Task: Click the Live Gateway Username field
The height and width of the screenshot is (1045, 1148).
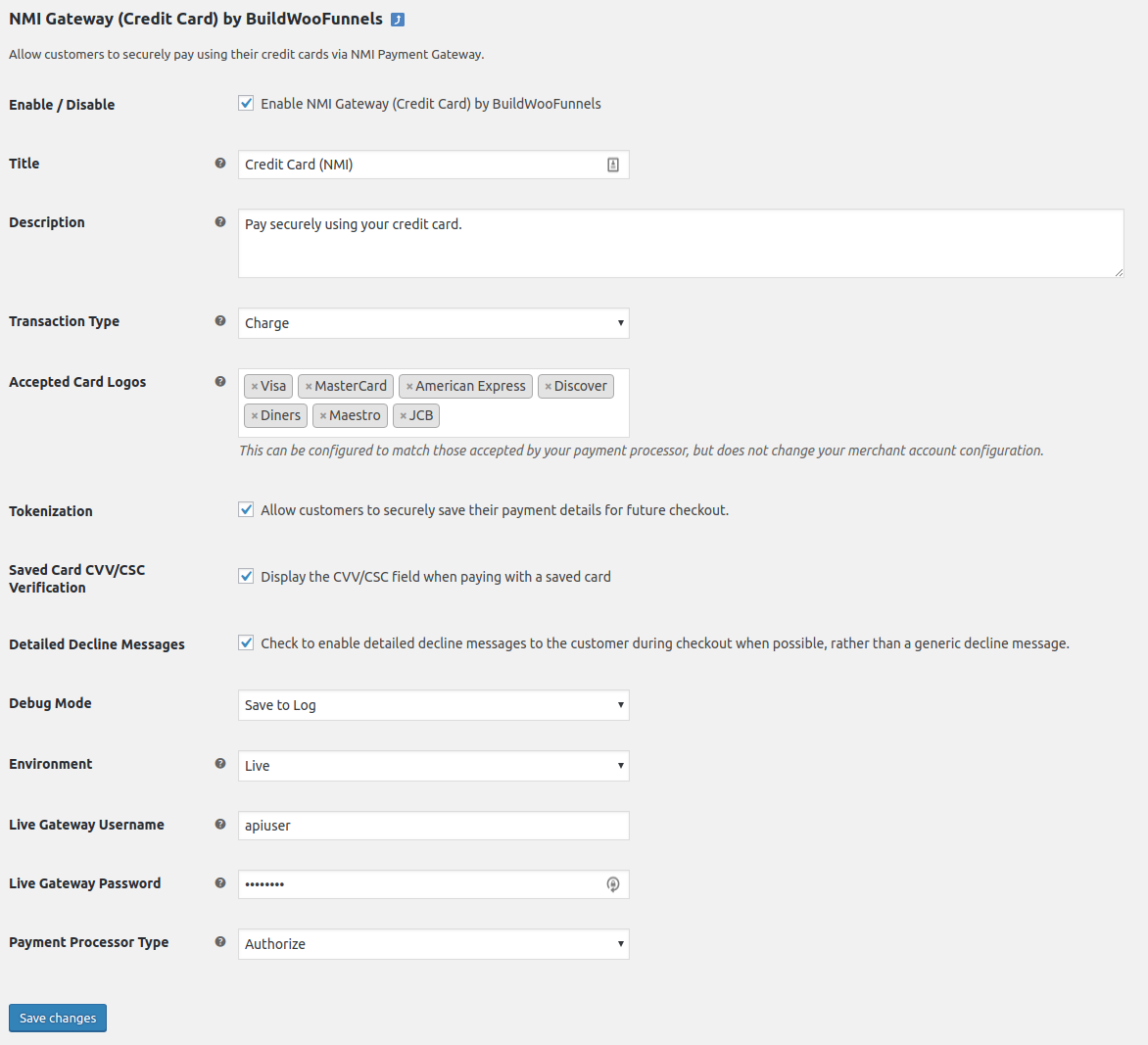Action: 433,826
